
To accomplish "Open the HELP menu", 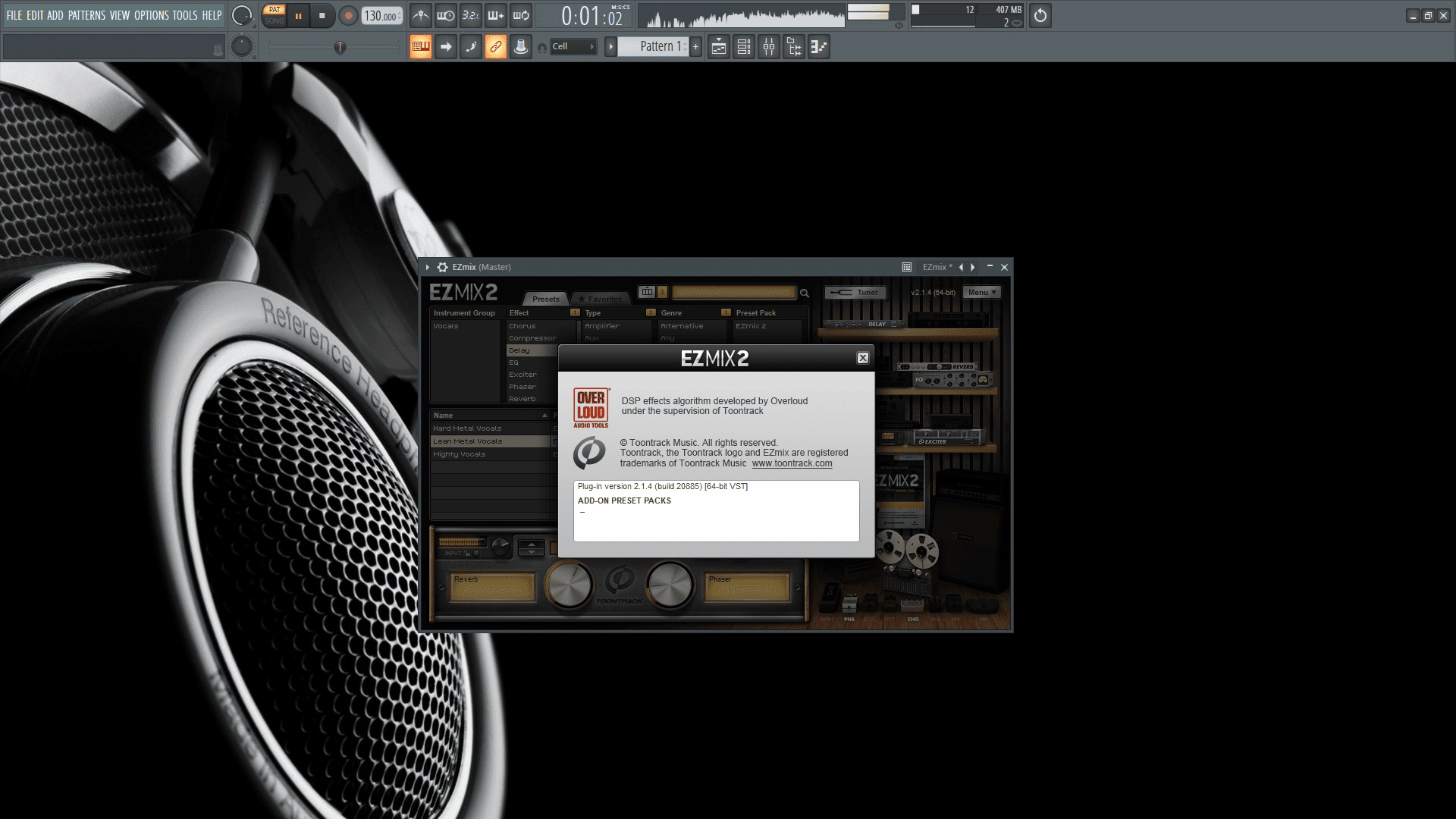I will click(212, 15).
